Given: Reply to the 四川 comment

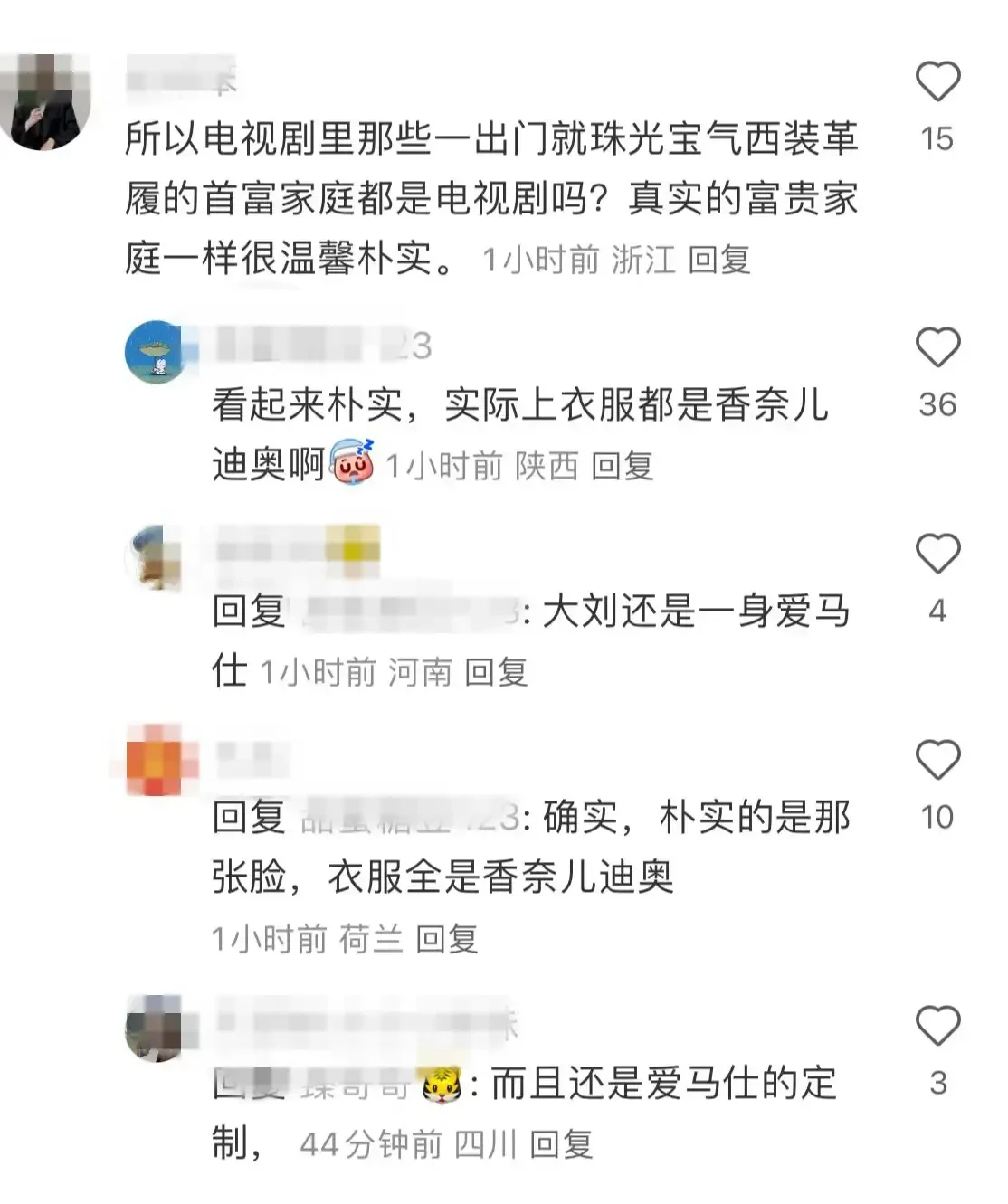Looking at the screenshot, I should coord(561,1145).
